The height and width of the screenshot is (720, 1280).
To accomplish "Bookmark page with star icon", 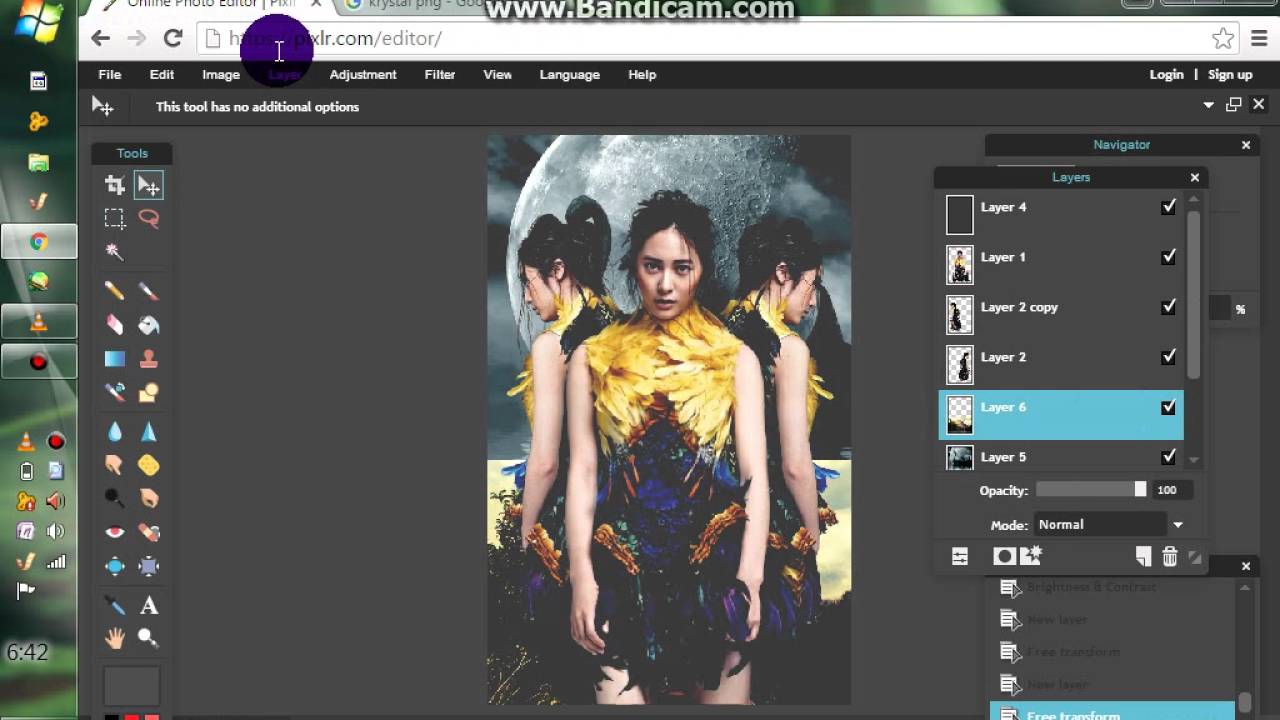I will 1223,38.
